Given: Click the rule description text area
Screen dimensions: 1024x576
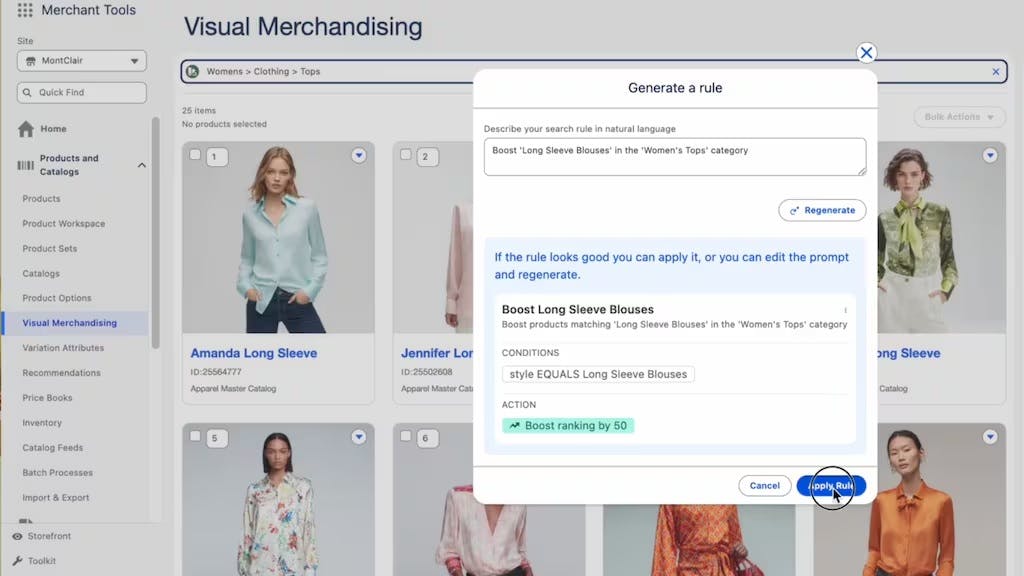Looking at the screenshot, I should click(675, 157).
